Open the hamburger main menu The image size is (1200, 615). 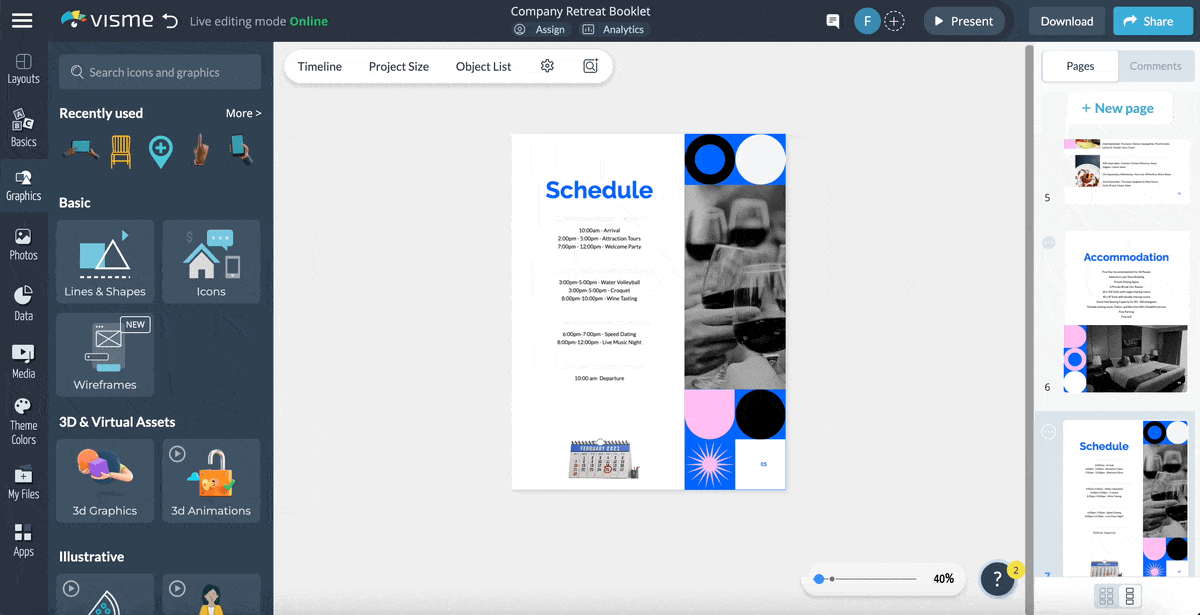tap(21, 21)
